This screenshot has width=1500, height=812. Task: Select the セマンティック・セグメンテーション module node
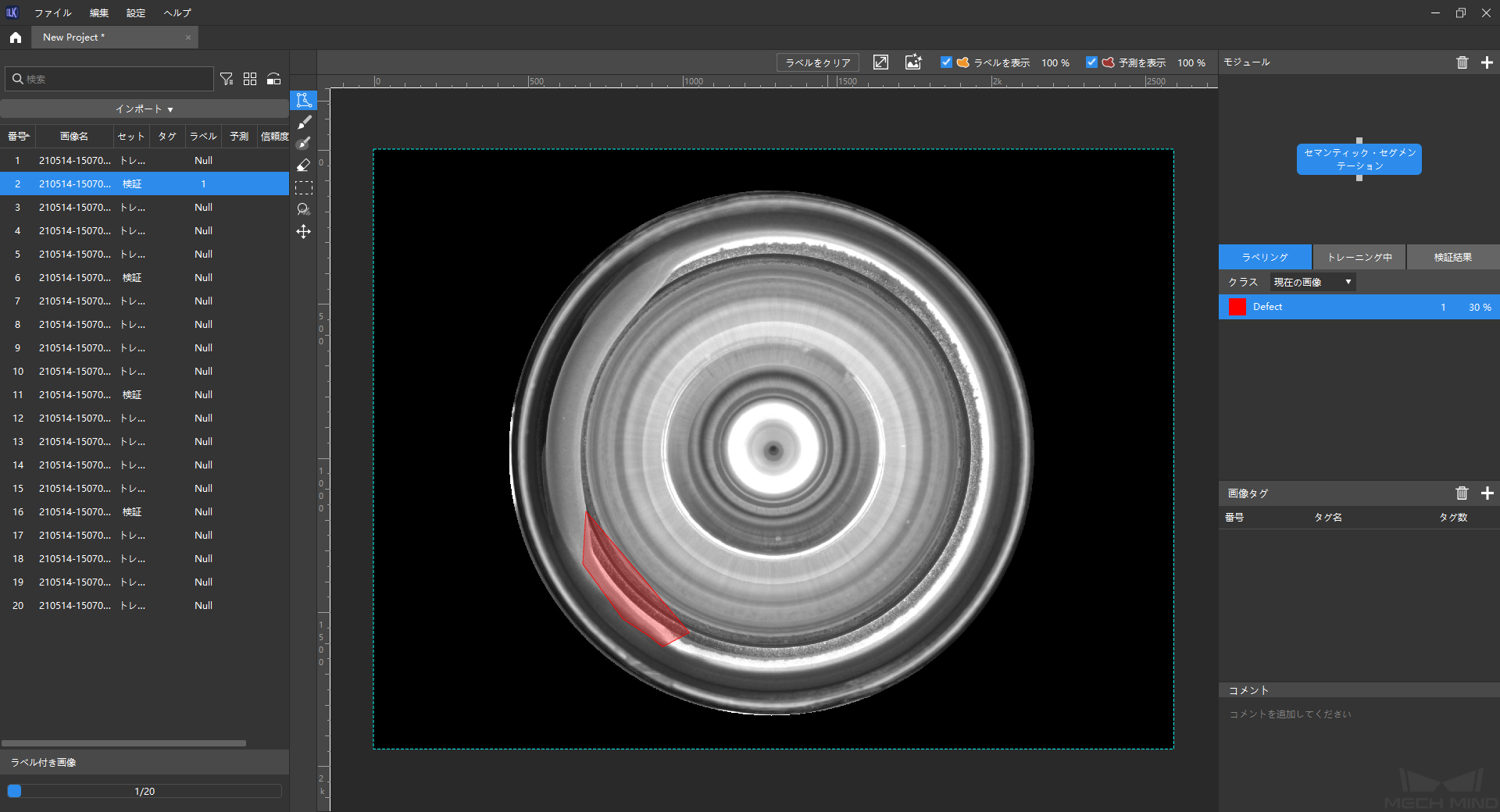pyautogui.click(x=1359, y=159)
